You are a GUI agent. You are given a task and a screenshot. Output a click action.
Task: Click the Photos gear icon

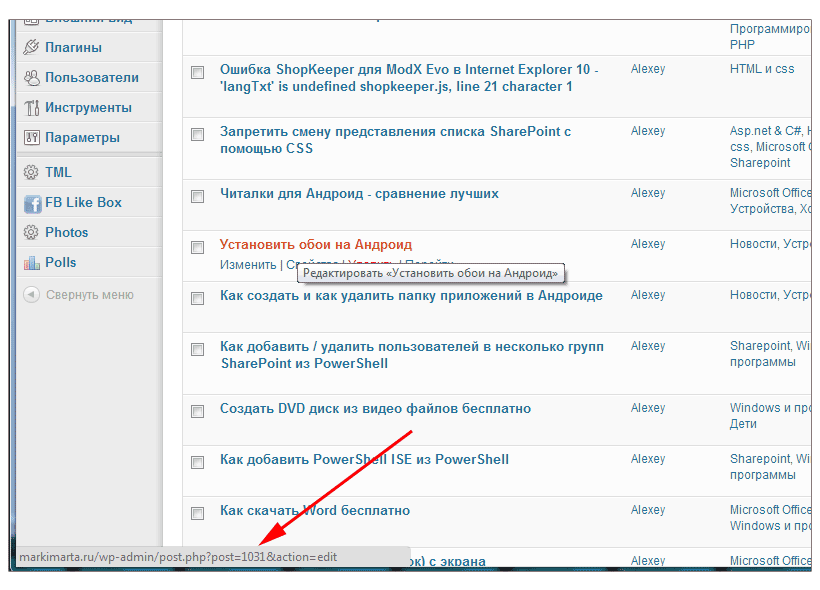click(31, 232)
